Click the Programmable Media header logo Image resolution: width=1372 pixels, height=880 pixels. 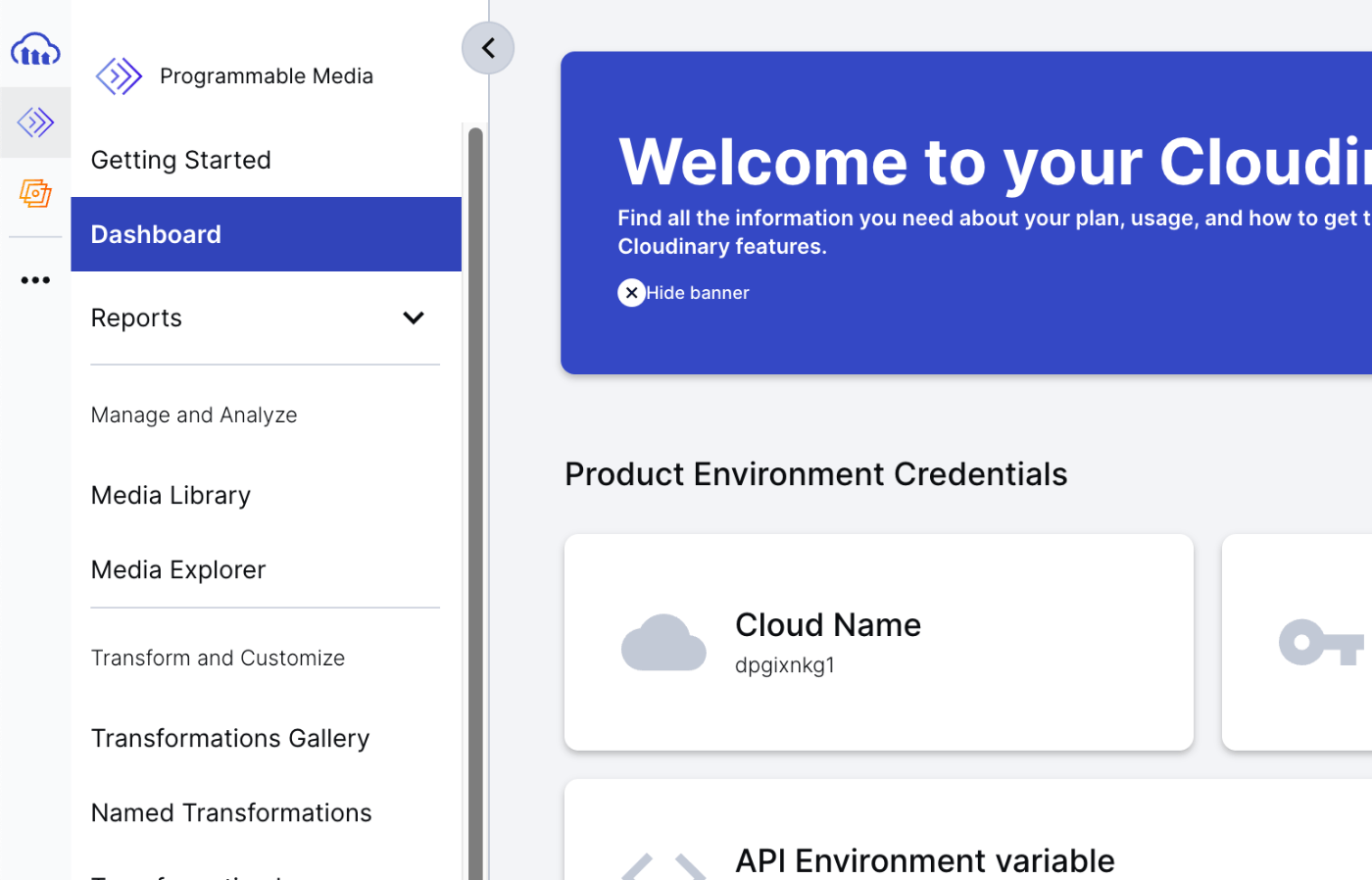[119, 76]
